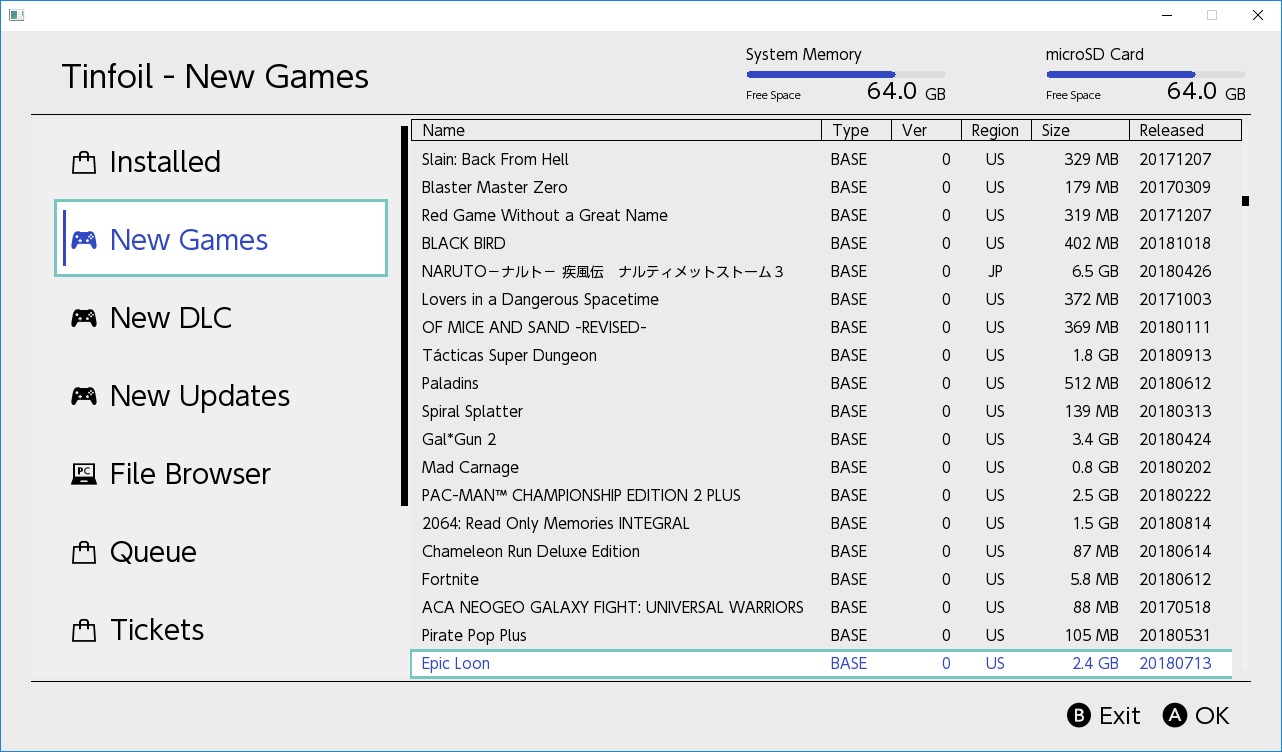Click the 512 MB Paladins size
1282x752 pixels.
pos(1091,383)
